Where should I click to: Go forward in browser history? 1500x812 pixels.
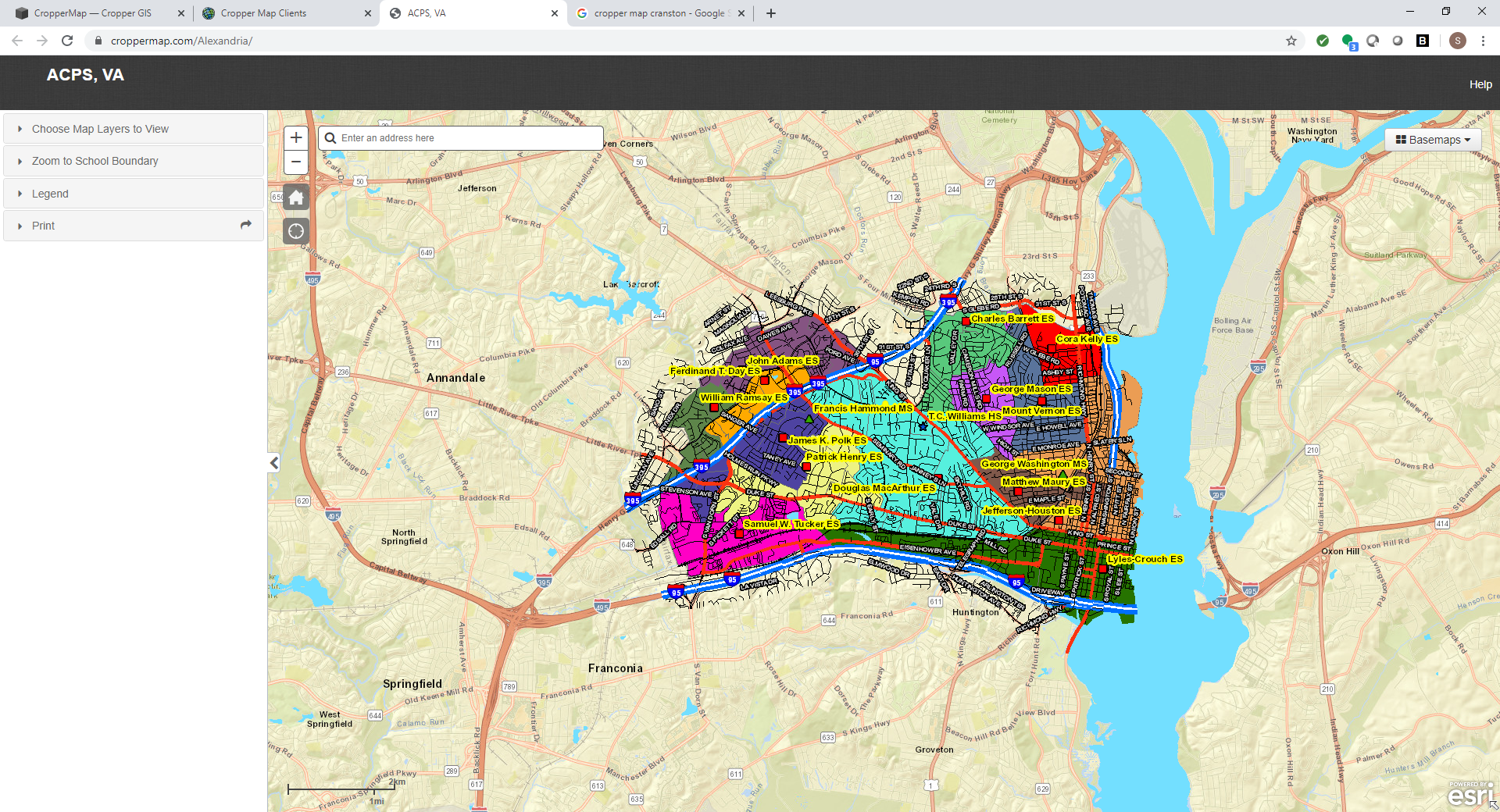point(42,41)
